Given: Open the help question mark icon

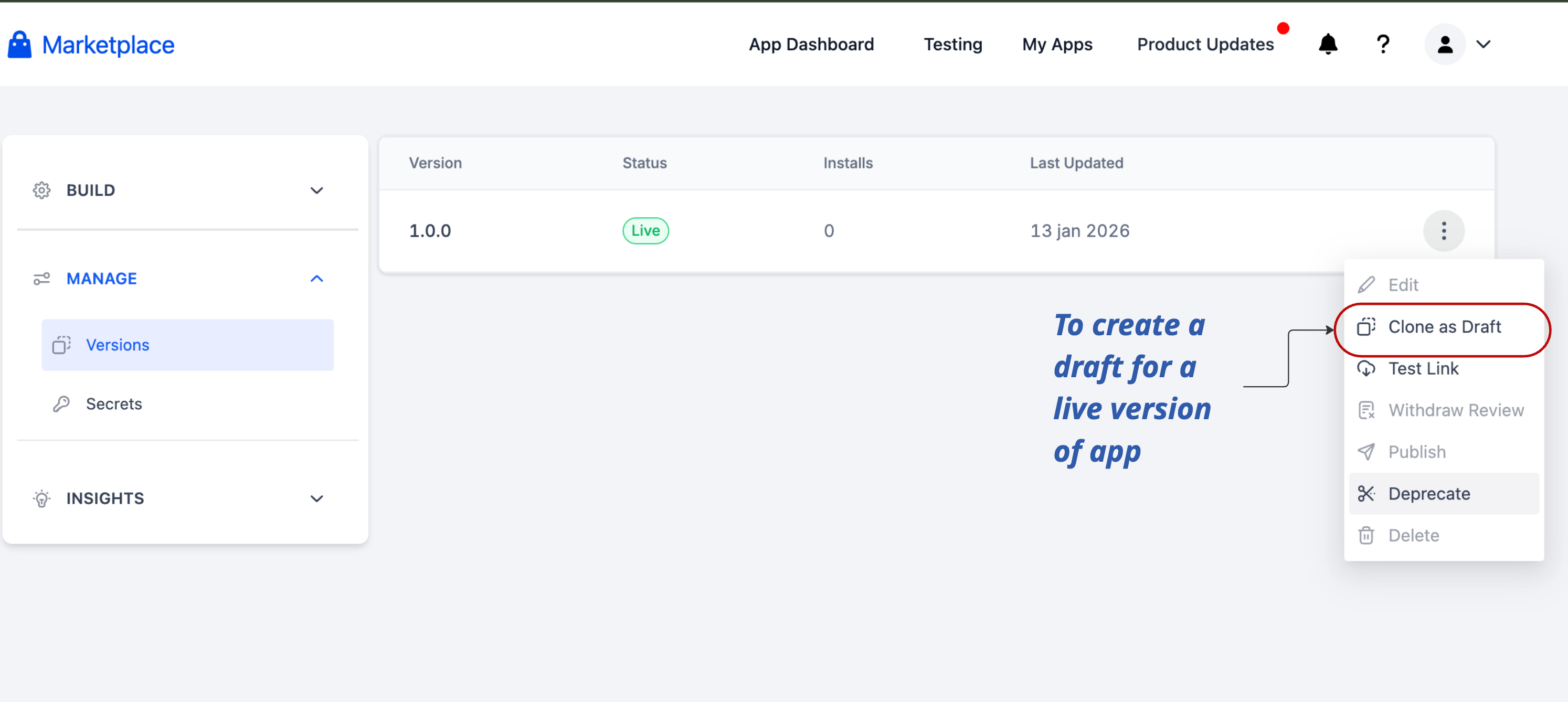Looking at the screenshot, I should [x=1383, y=45].
